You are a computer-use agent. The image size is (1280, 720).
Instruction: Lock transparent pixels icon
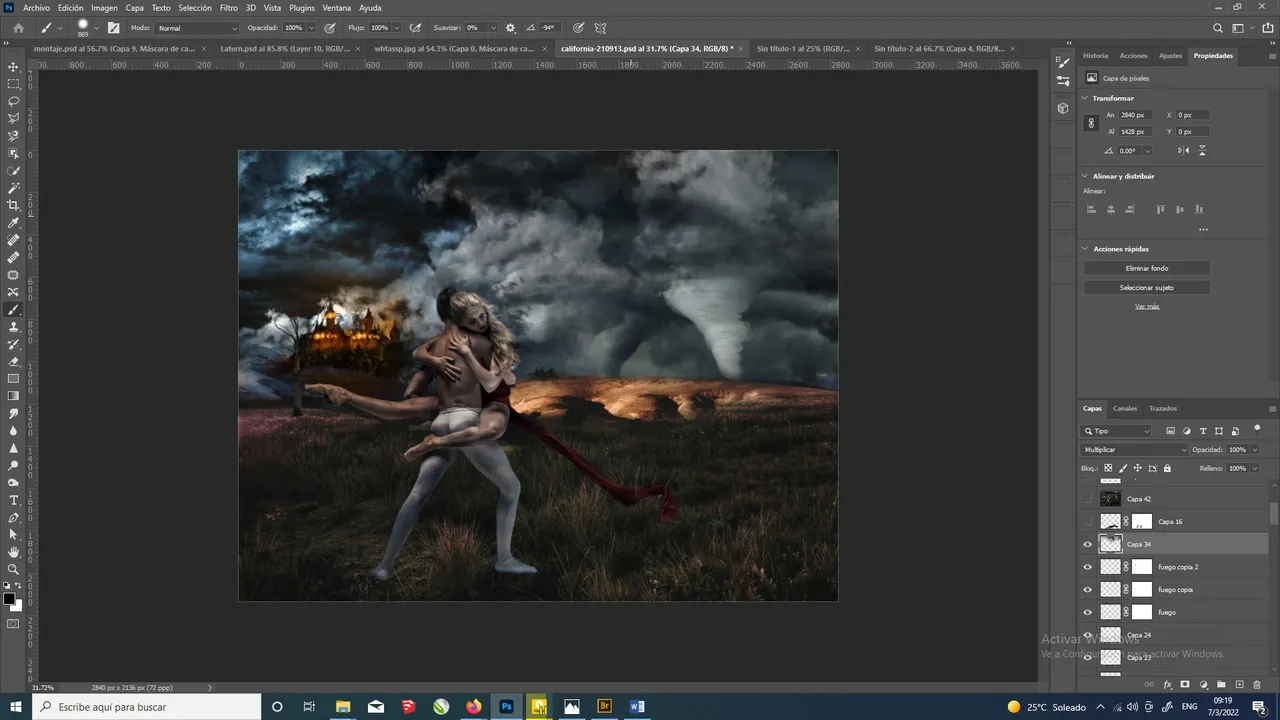pyautogui.click(x=1108, y=468)
